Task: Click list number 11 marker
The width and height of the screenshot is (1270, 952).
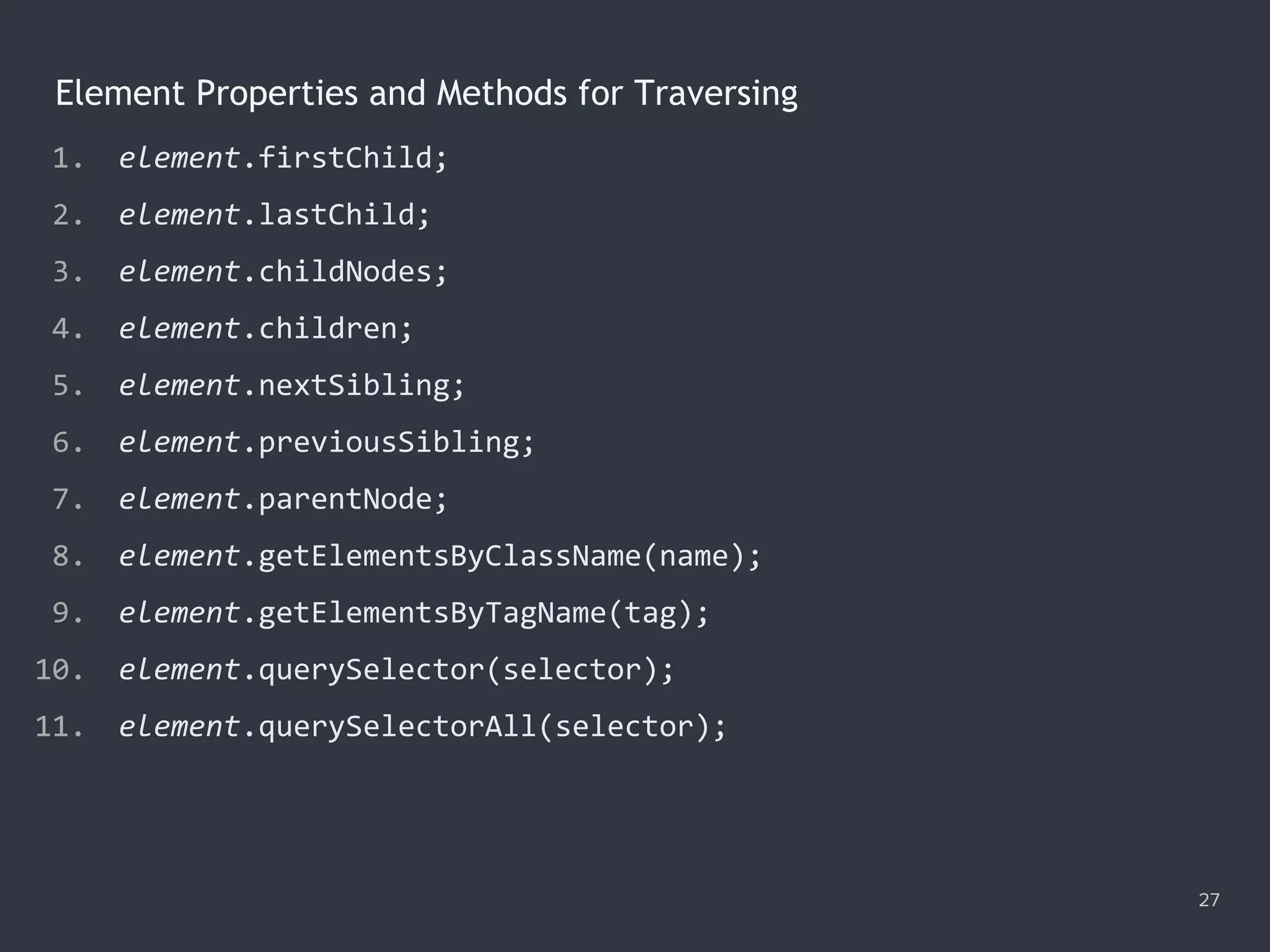Action: point(60,727)
